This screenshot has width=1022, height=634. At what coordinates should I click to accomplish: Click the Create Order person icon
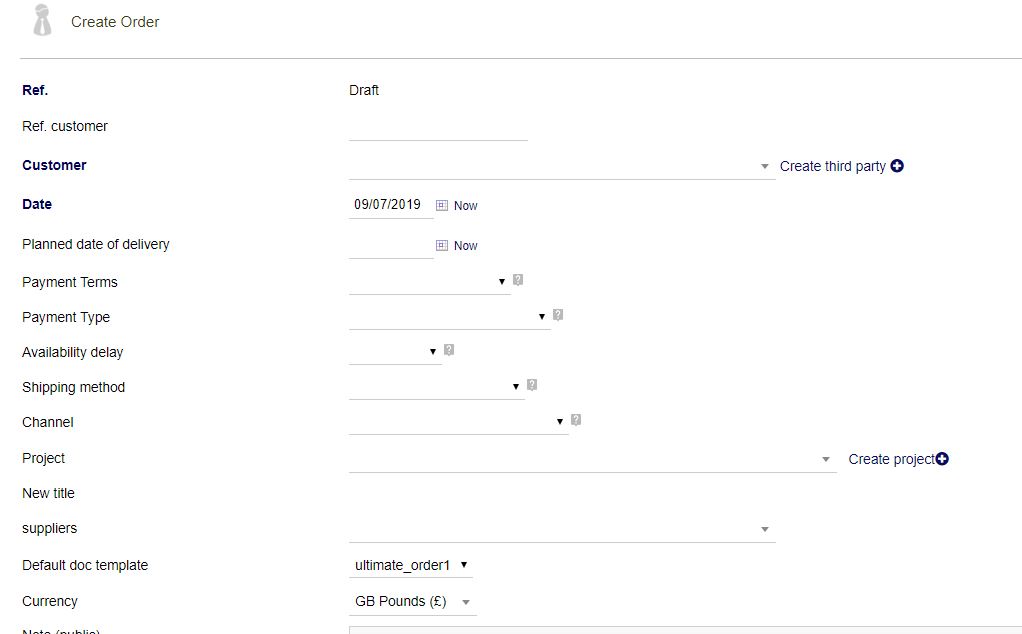click(42, 20)
